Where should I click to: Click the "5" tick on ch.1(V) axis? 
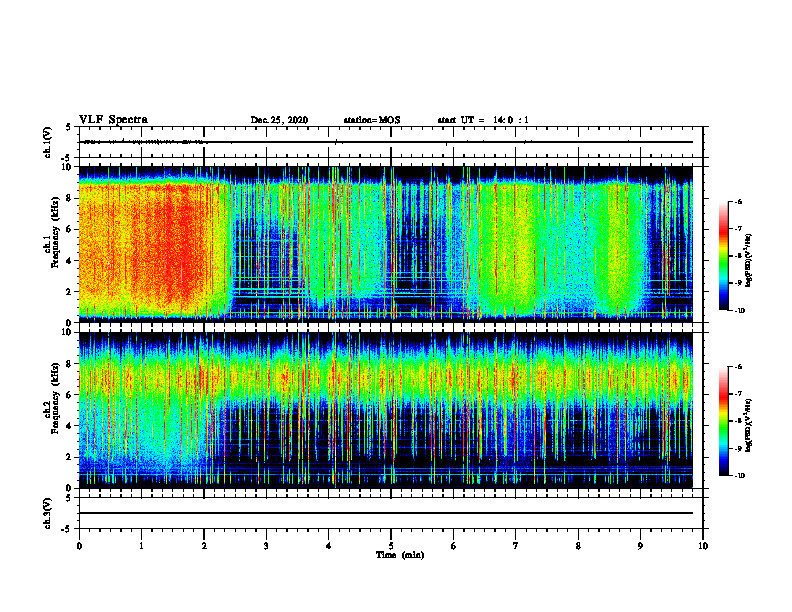coord(70,127)
